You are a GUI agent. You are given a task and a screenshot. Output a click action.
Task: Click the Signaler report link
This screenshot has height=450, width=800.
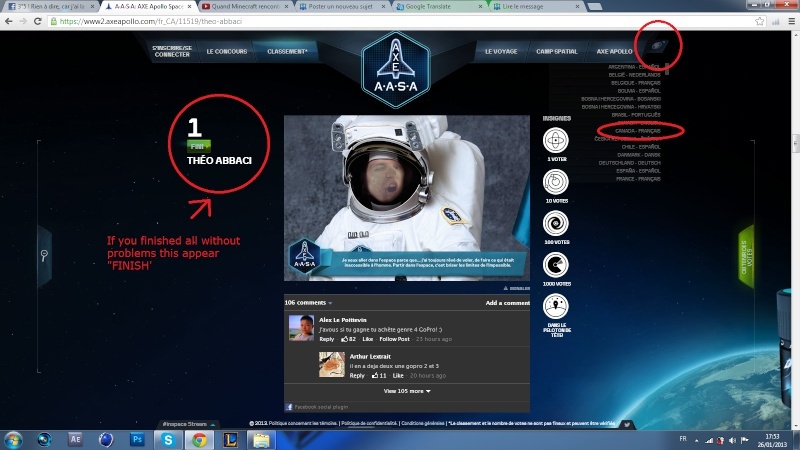(517, 288)
